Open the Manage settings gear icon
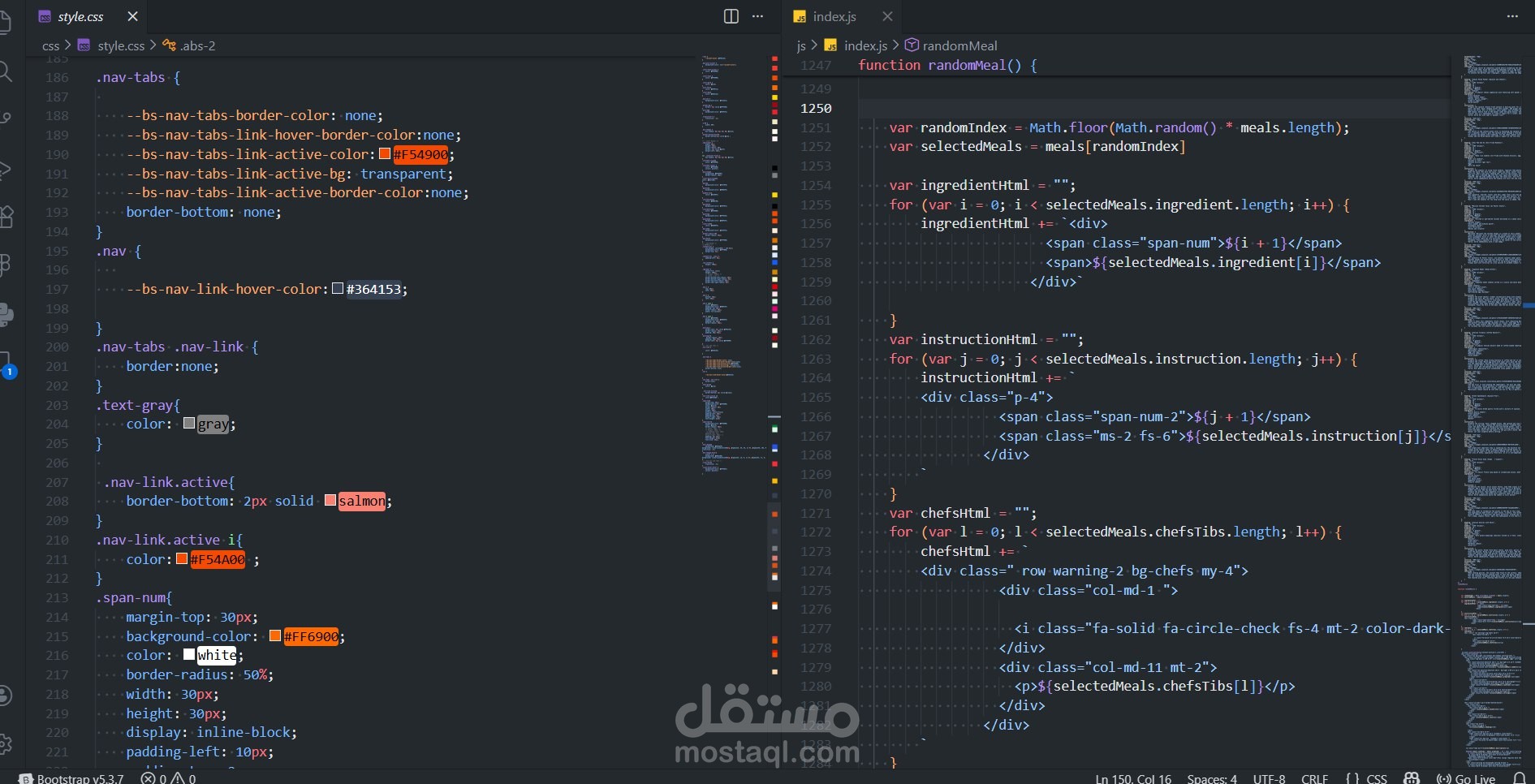 7,744
